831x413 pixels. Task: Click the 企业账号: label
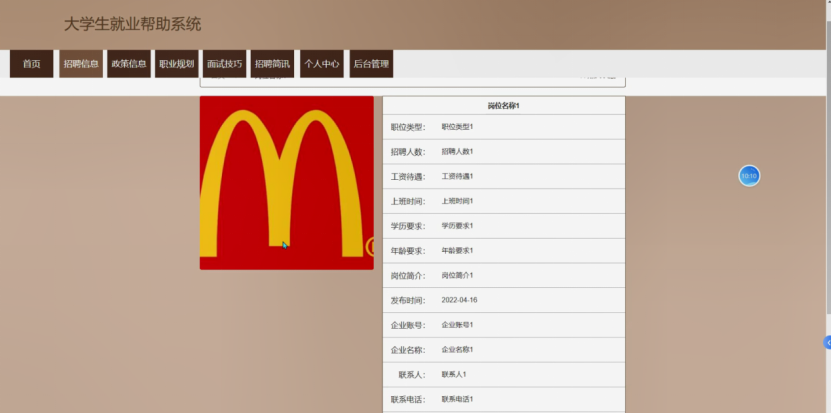coord(408,325)
